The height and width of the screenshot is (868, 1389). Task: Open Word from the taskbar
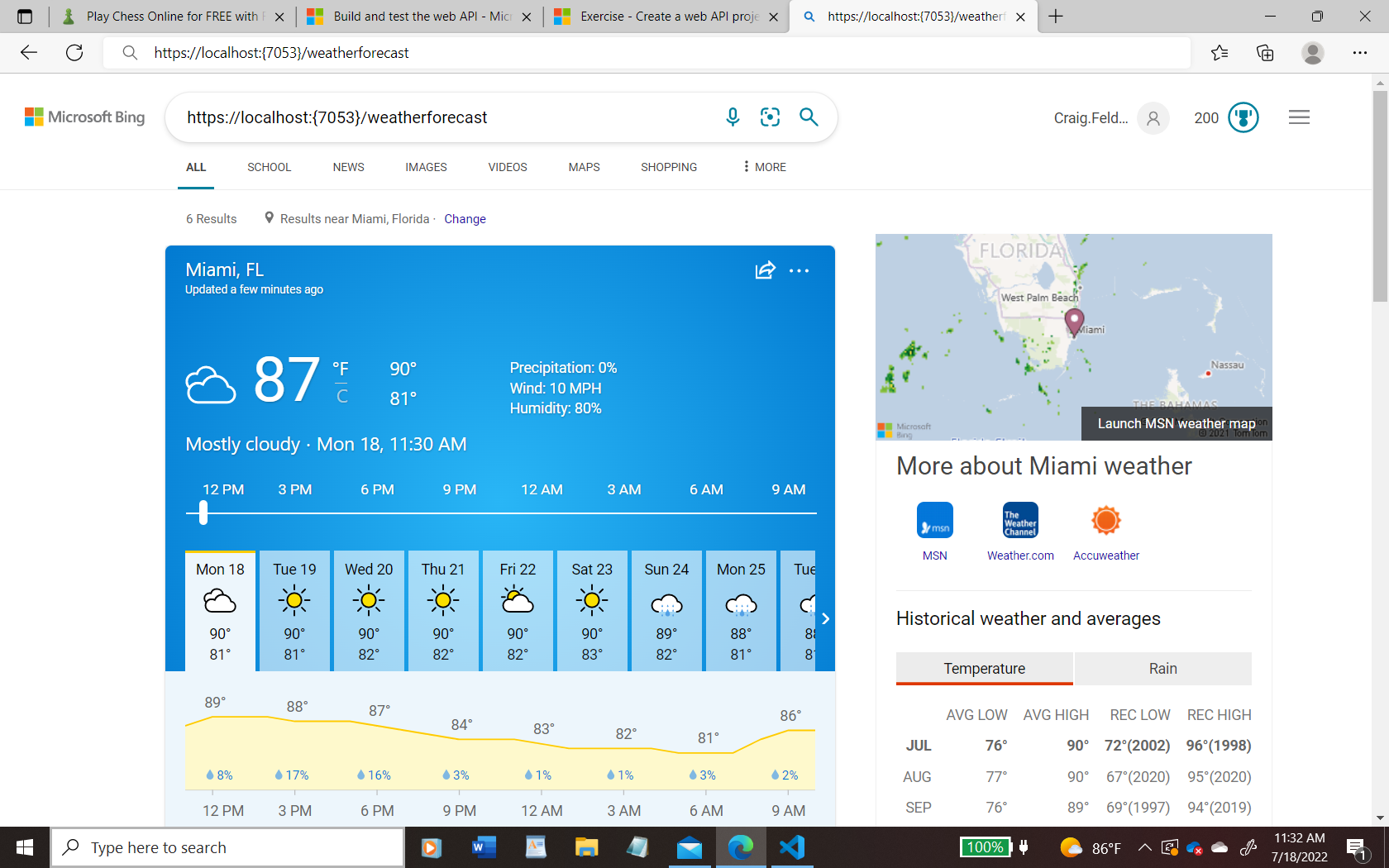pyautogui.click(x=483, y=847)
